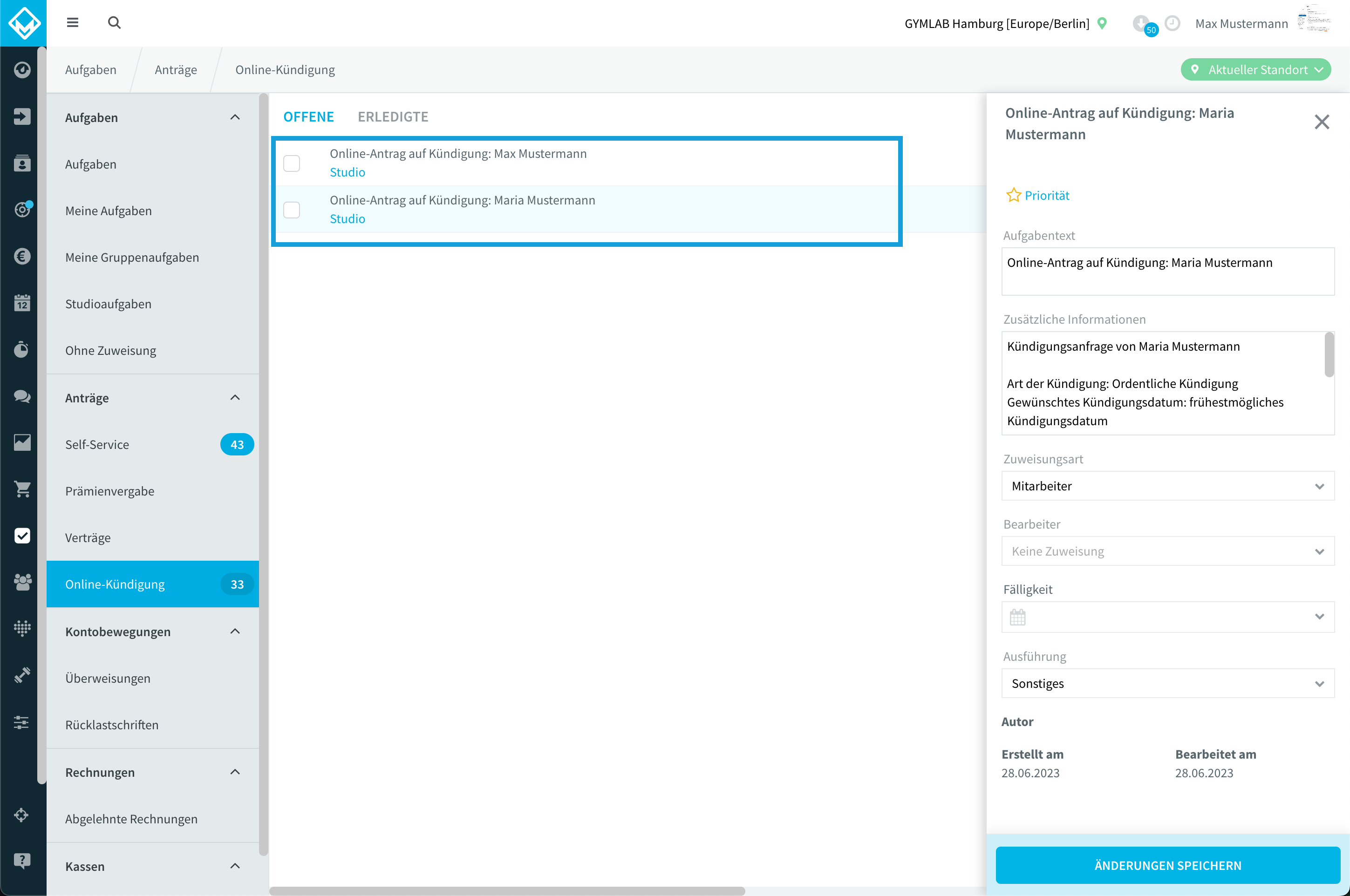The height and width of the screenshot is (896, 1350).
Task: Open the chat messages sidebar icon
Action: 22,395
